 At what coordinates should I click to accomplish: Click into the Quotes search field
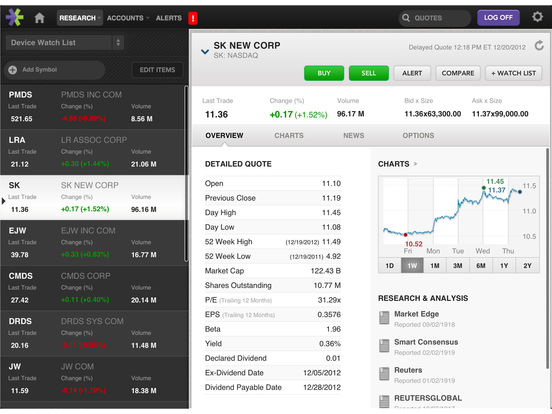coord(435,18)
